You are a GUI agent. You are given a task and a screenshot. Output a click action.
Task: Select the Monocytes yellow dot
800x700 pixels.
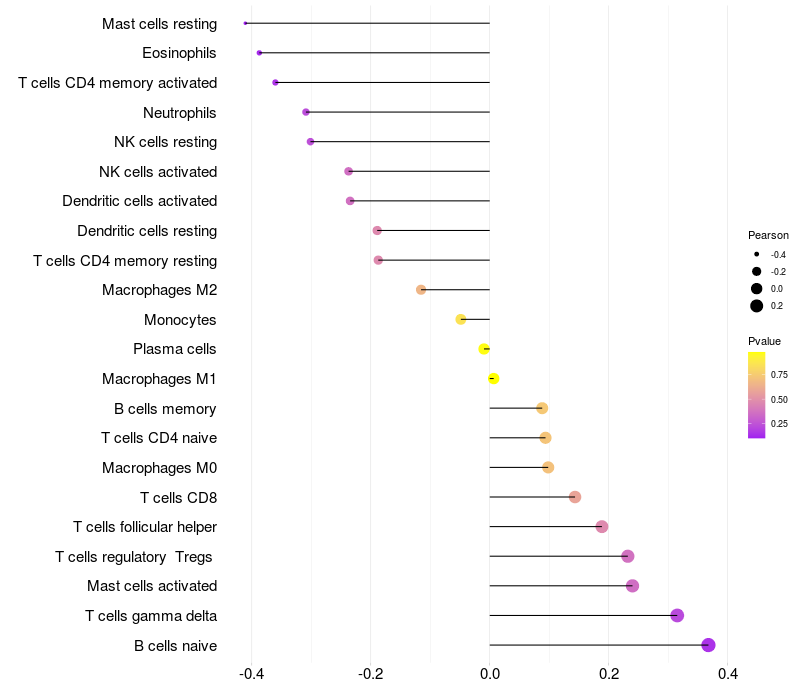461,319
